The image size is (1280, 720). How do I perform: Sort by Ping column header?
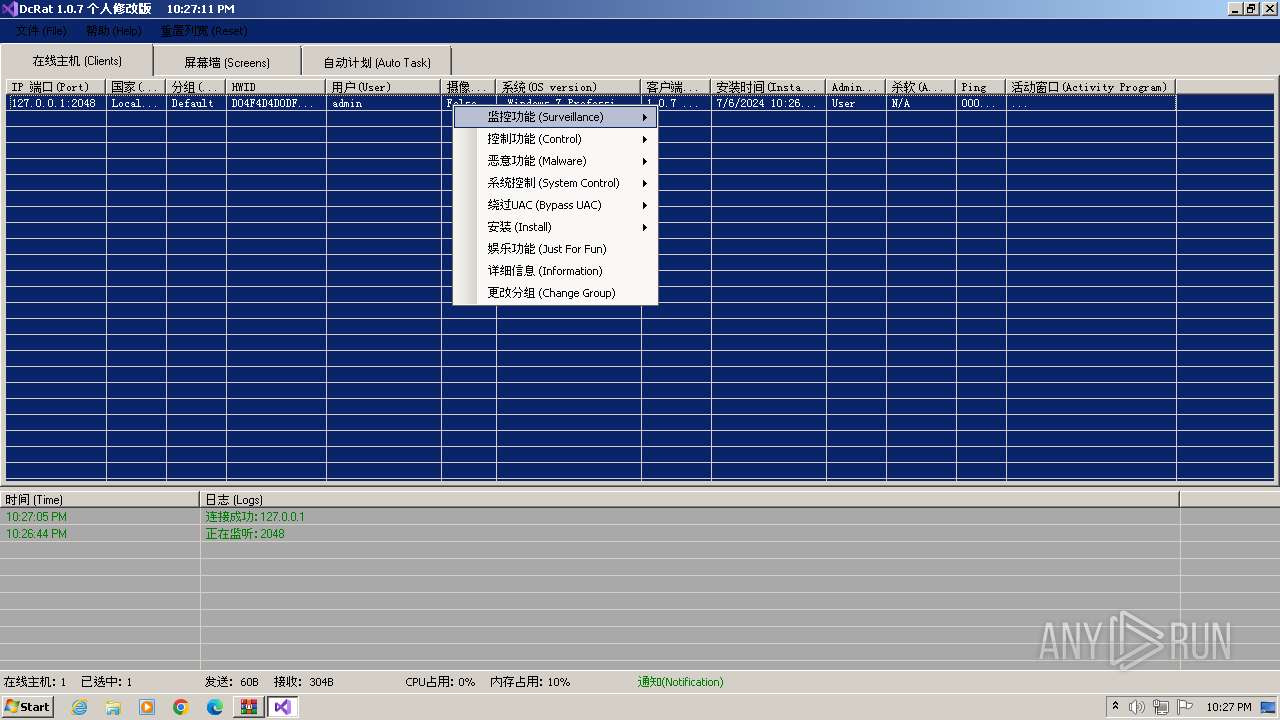(981, 87)
